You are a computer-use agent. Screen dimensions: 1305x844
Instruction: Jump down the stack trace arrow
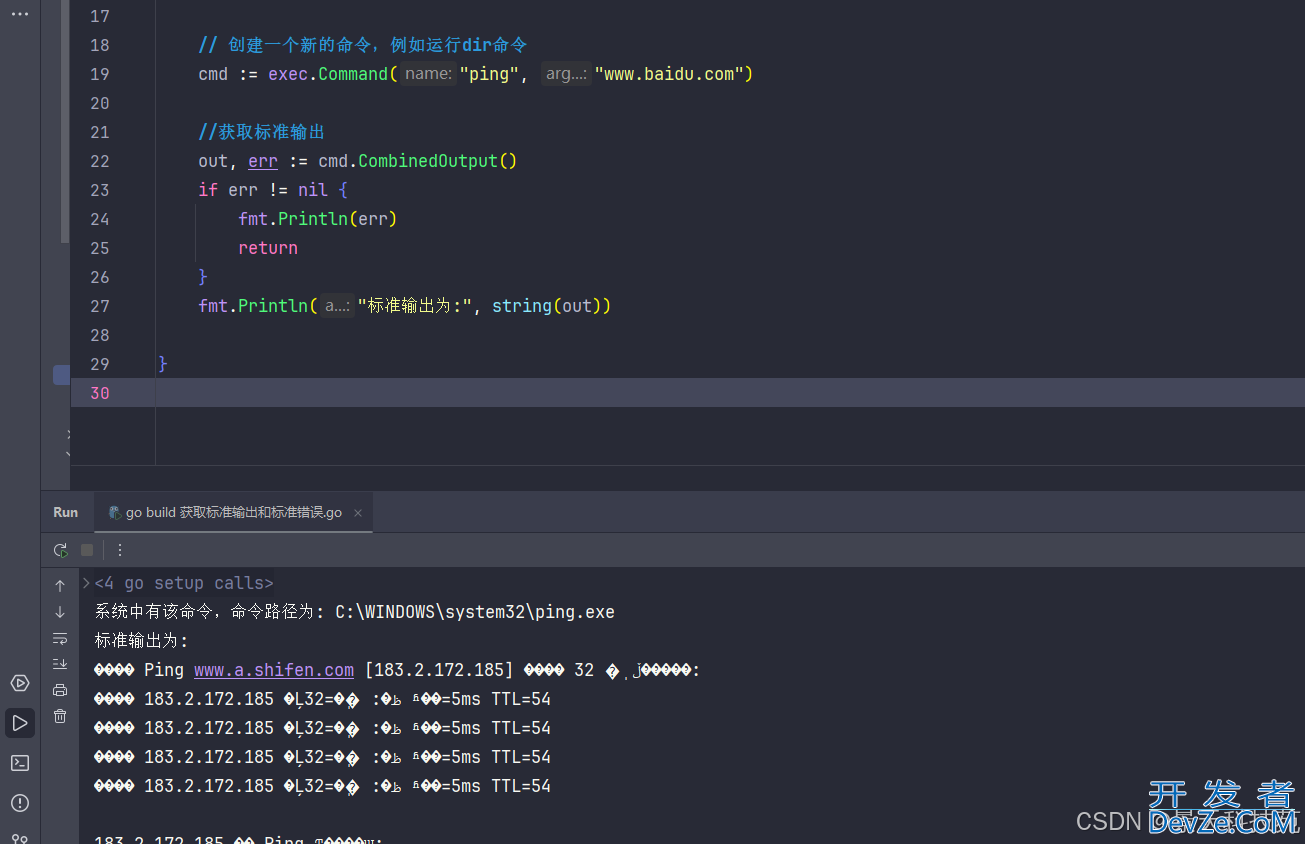(x=60, y=612)
